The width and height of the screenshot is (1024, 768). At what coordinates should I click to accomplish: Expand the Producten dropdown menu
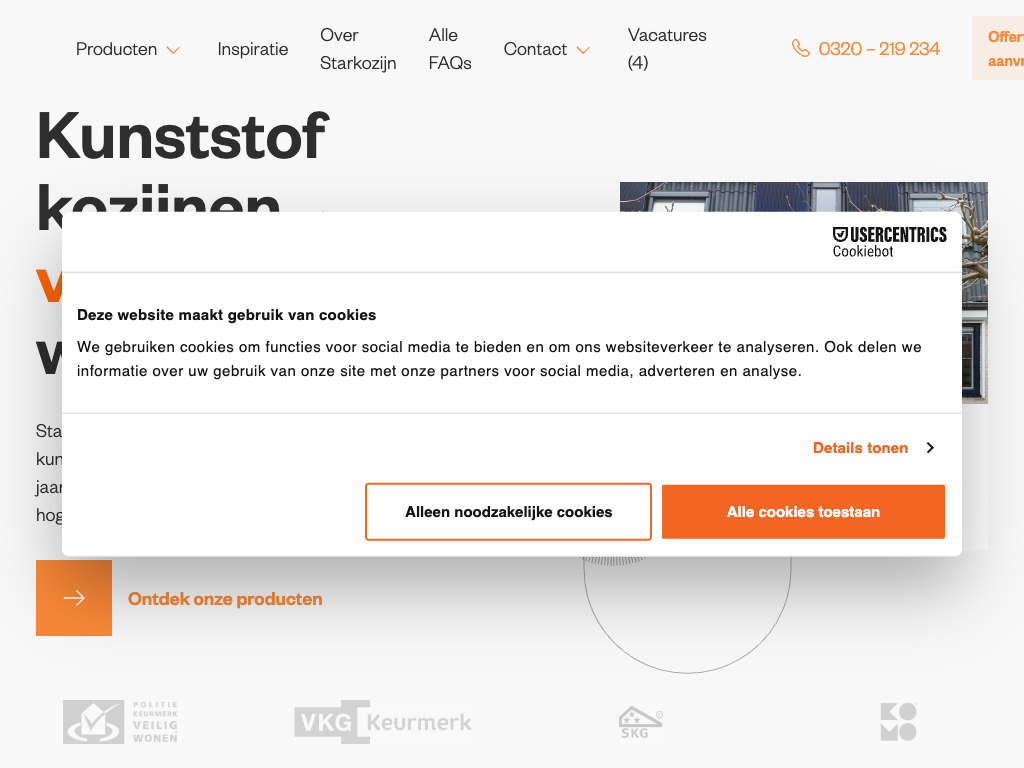coord(128,49)
